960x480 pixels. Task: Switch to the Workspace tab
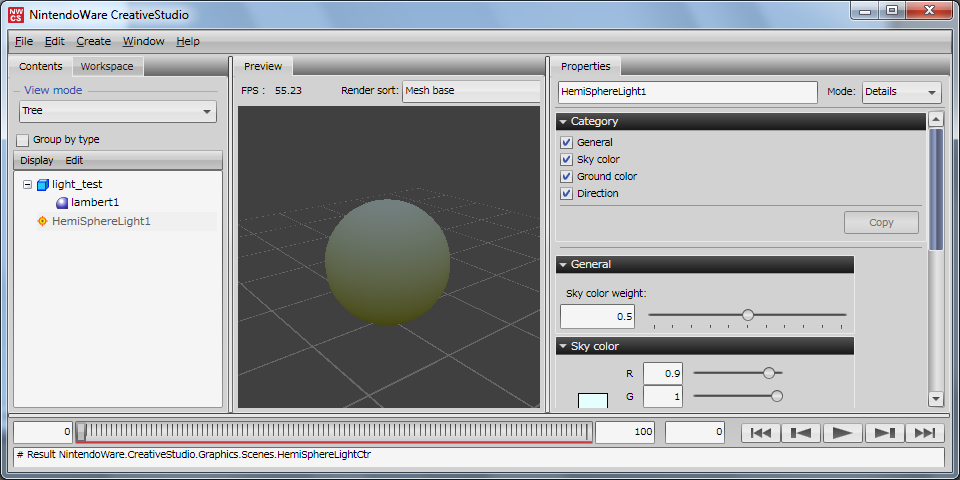(107, 67)
